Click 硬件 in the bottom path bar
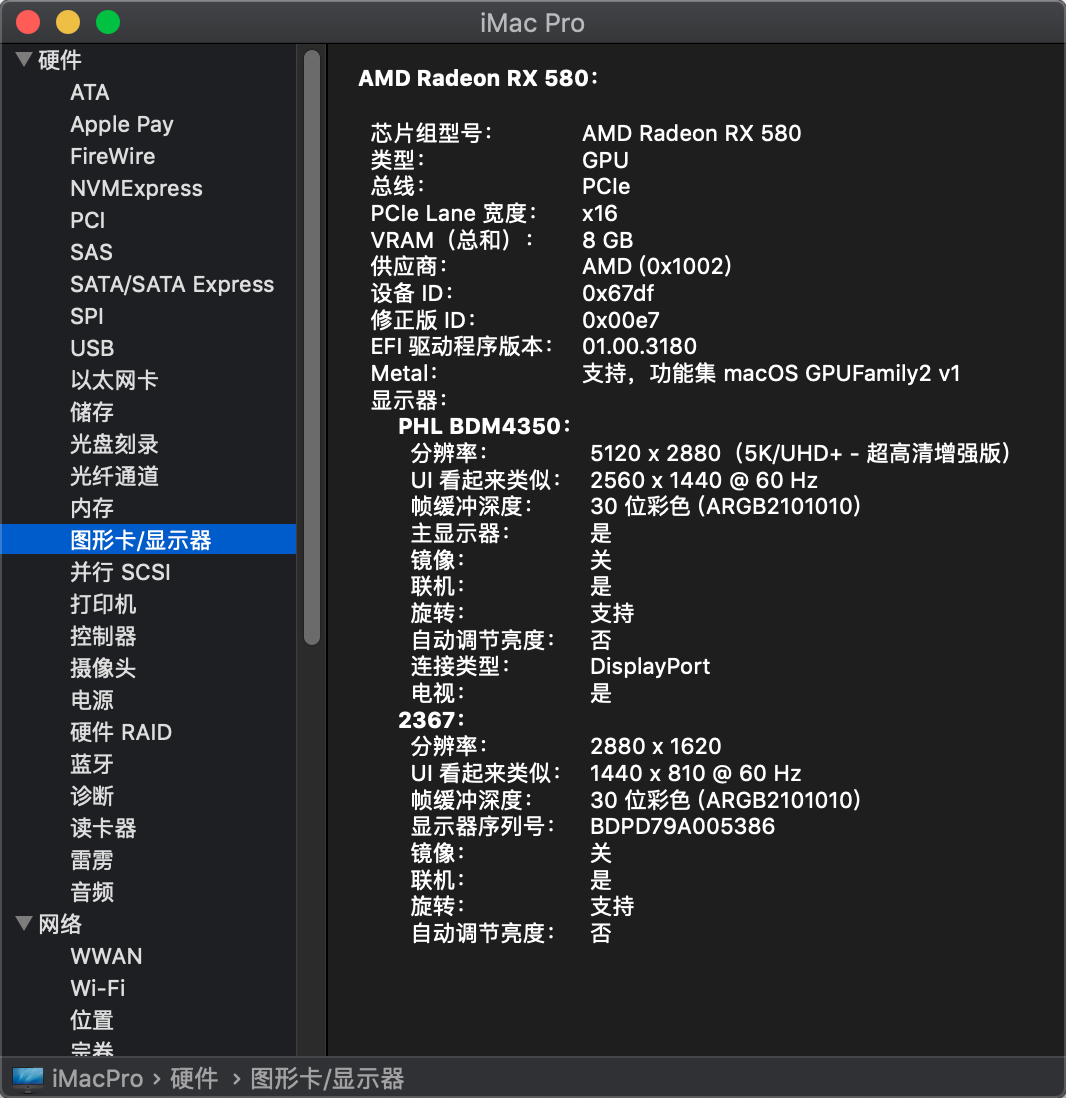1066x1098 pixels. pos(194,1078)
